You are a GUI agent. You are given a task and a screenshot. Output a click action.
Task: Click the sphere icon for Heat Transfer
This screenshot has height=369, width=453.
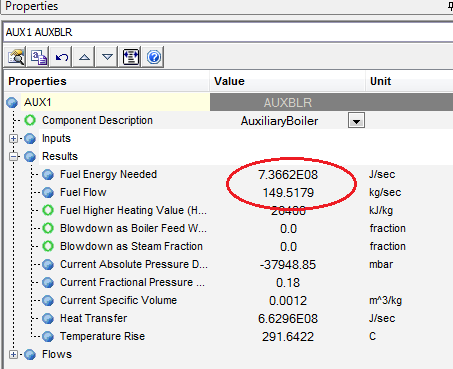click(48, 318)
